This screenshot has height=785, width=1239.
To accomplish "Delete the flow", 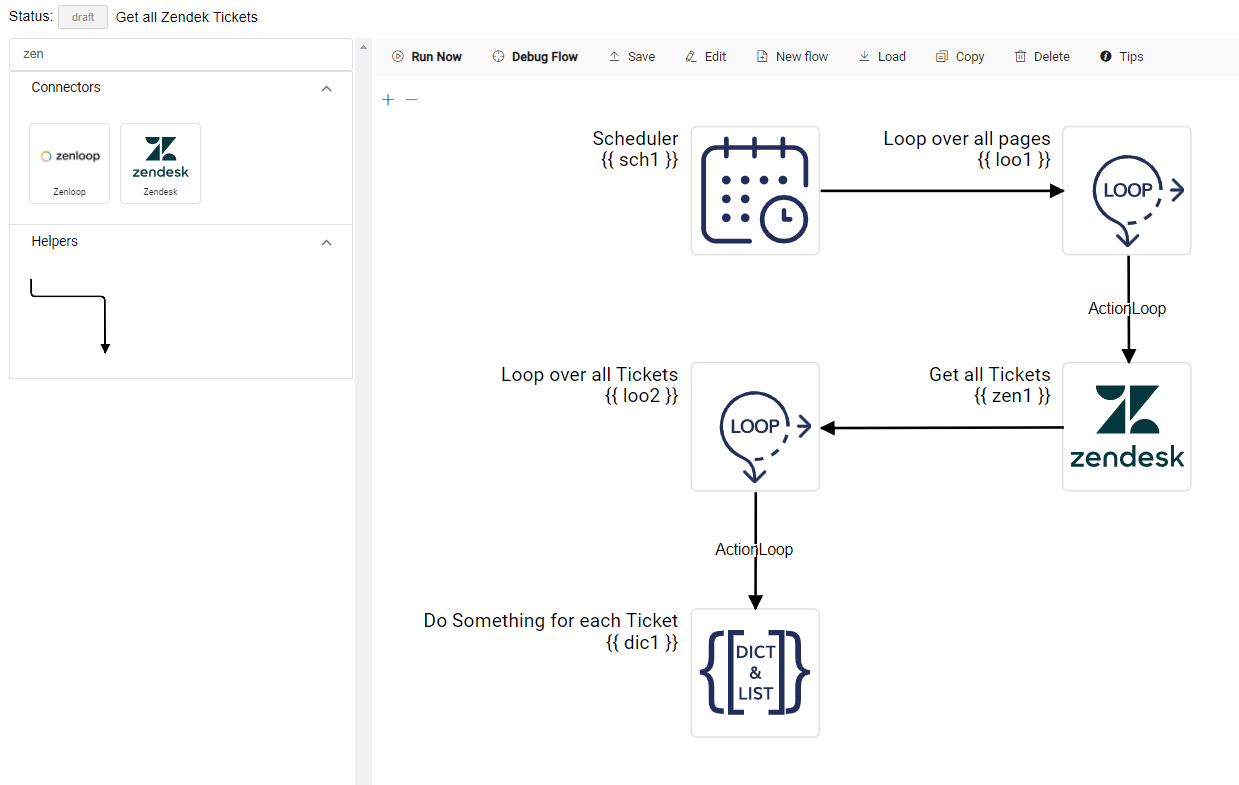I will 1042,57.
